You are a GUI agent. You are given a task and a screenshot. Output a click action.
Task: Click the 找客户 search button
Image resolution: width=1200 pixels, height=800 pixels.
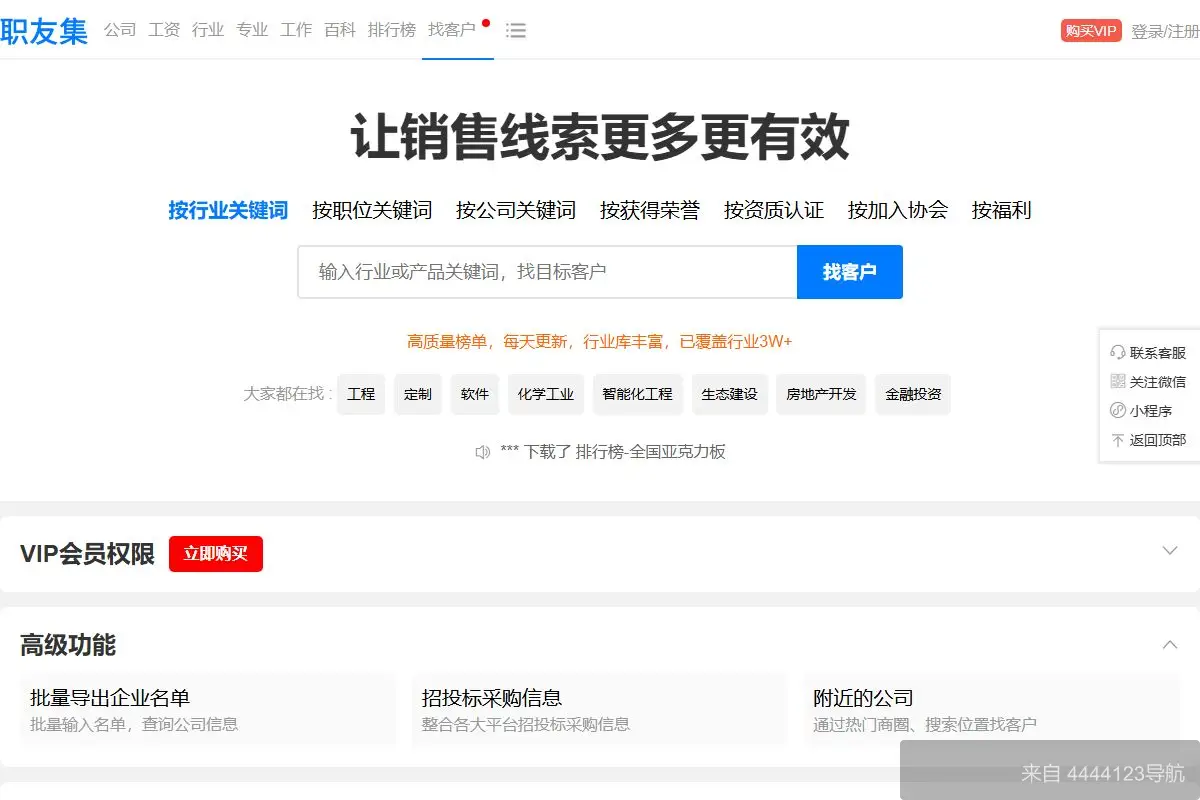click(x=849, y=271)
